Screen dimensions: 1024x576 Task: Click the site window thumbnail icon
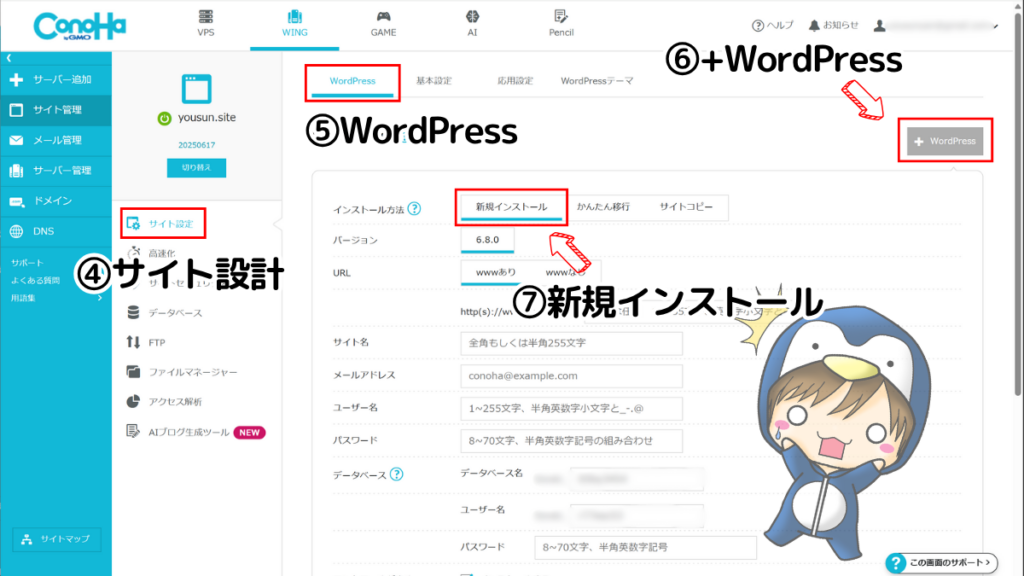[197, 89]
